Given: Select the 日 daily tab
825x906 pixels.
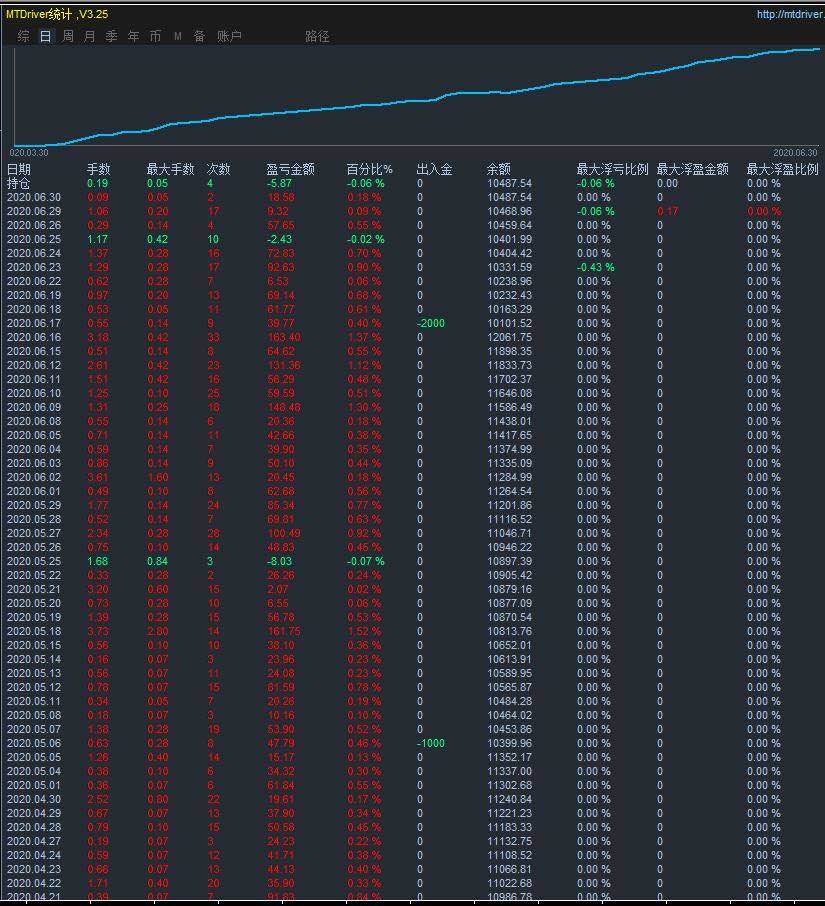Looking at the screenshot, I should click(x=46, y=36).
